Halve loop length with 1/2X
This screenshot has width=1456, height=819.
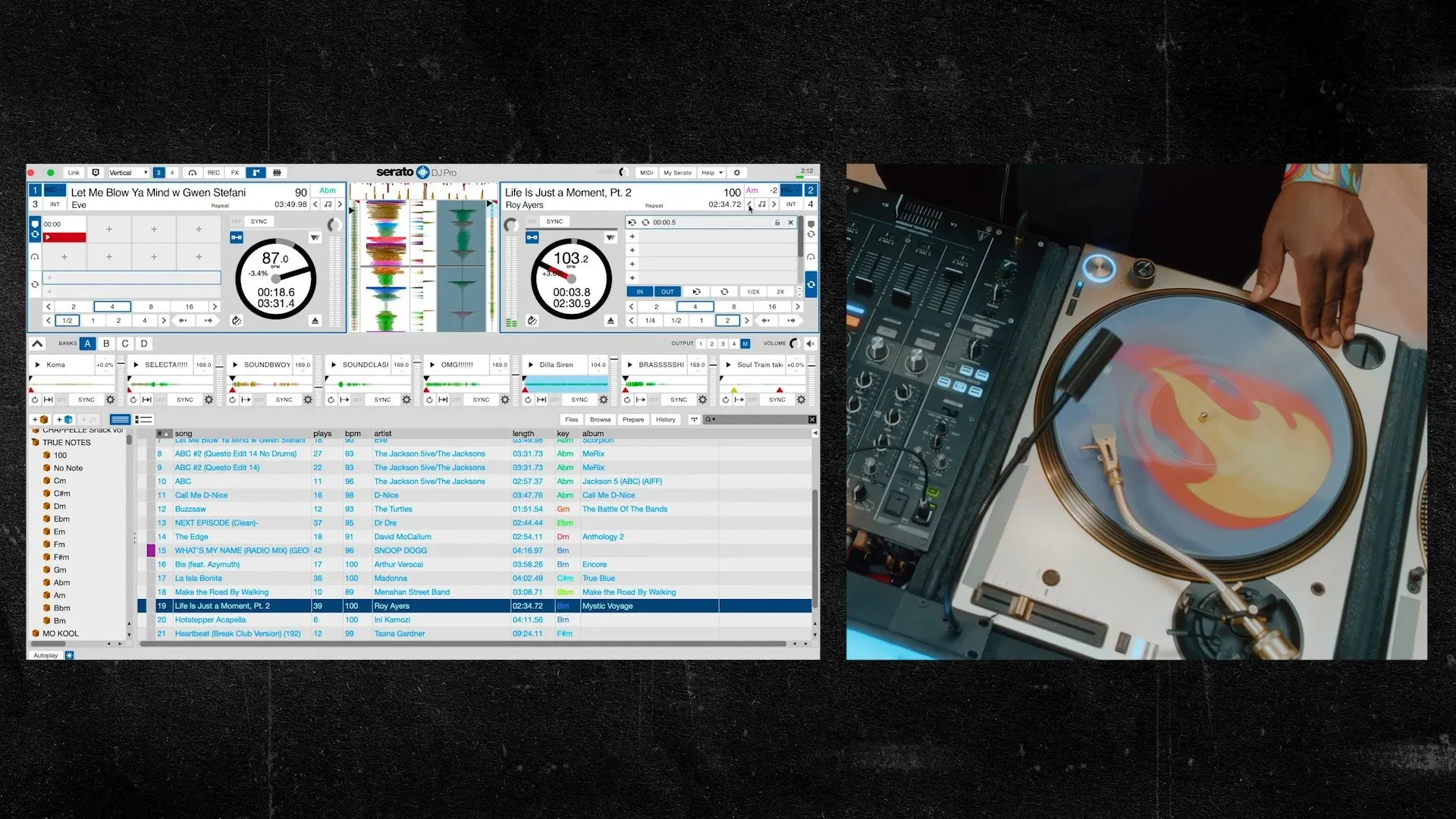[x=753, y=292]
